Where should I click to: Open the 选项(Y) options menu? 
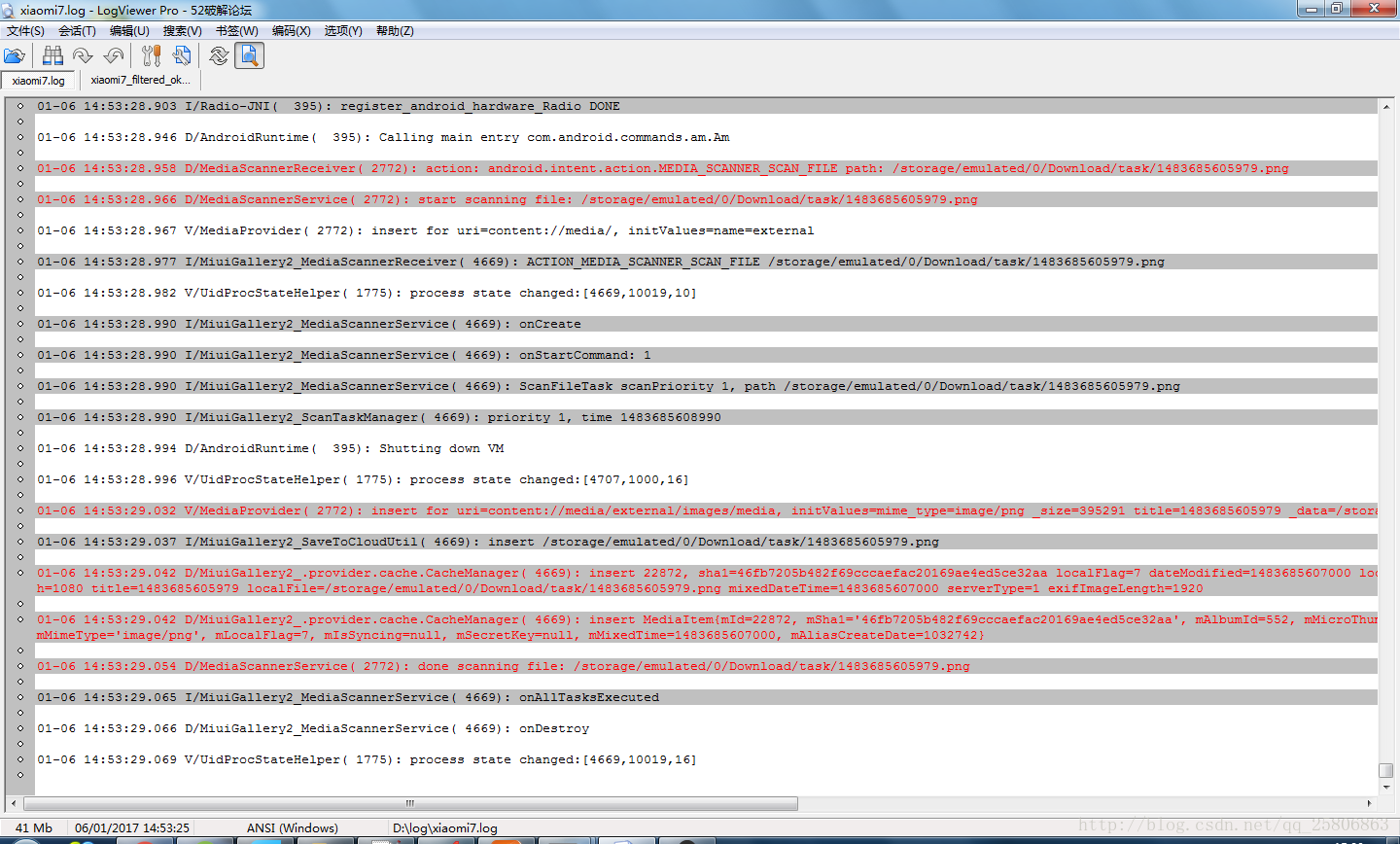(343, 31)
